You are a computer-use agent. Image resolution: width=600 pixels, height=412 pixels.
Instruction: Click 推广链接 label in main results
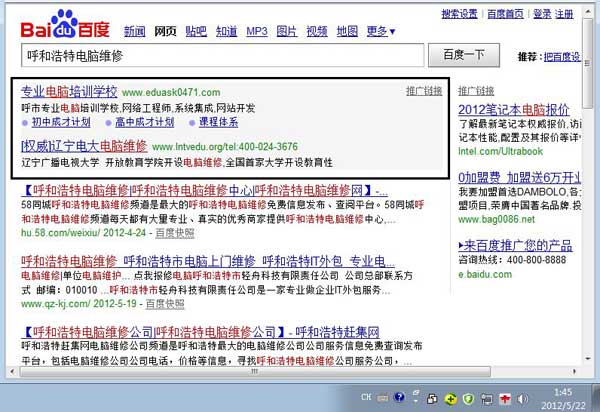(x=424, y=91)
